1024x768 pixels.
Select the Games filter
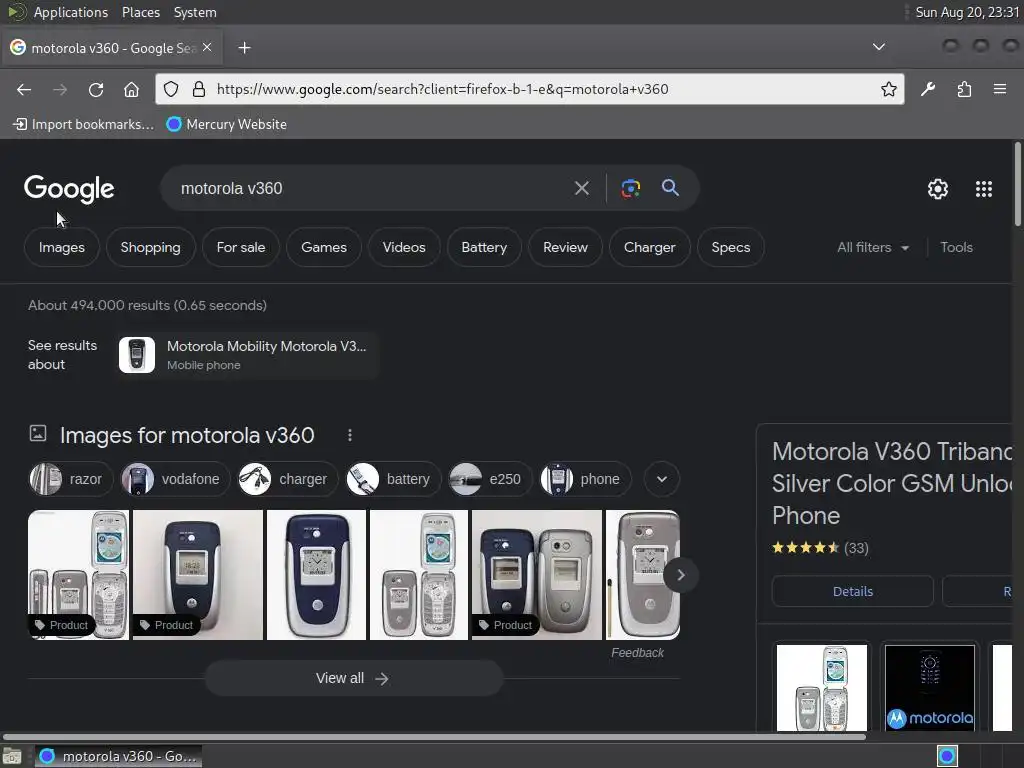[324, 248]
